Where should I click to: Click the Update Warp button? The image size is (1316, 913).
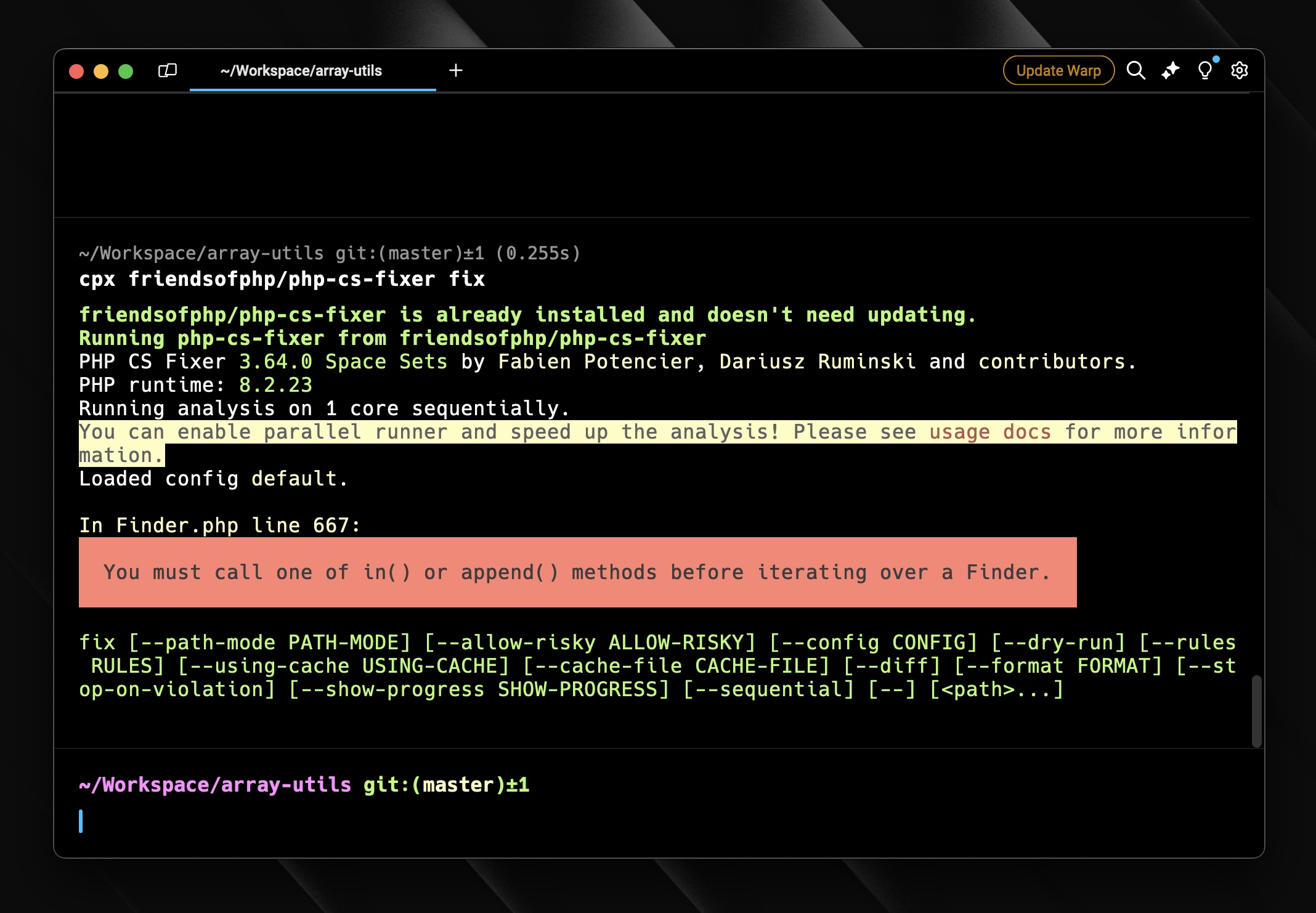(x=1058, y=71)
